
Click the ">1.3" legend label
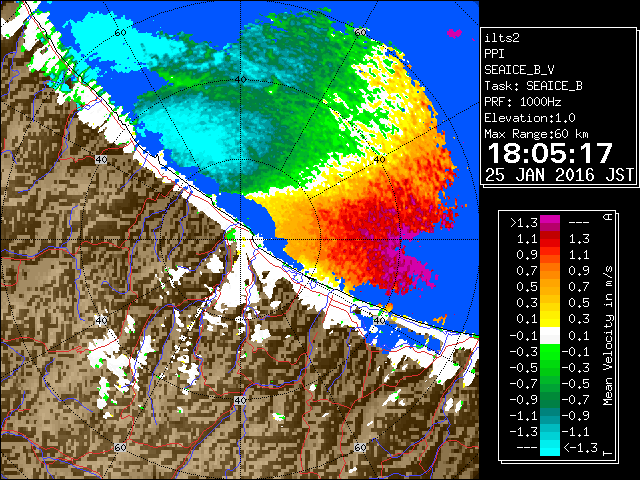click(x=524, y=223)
